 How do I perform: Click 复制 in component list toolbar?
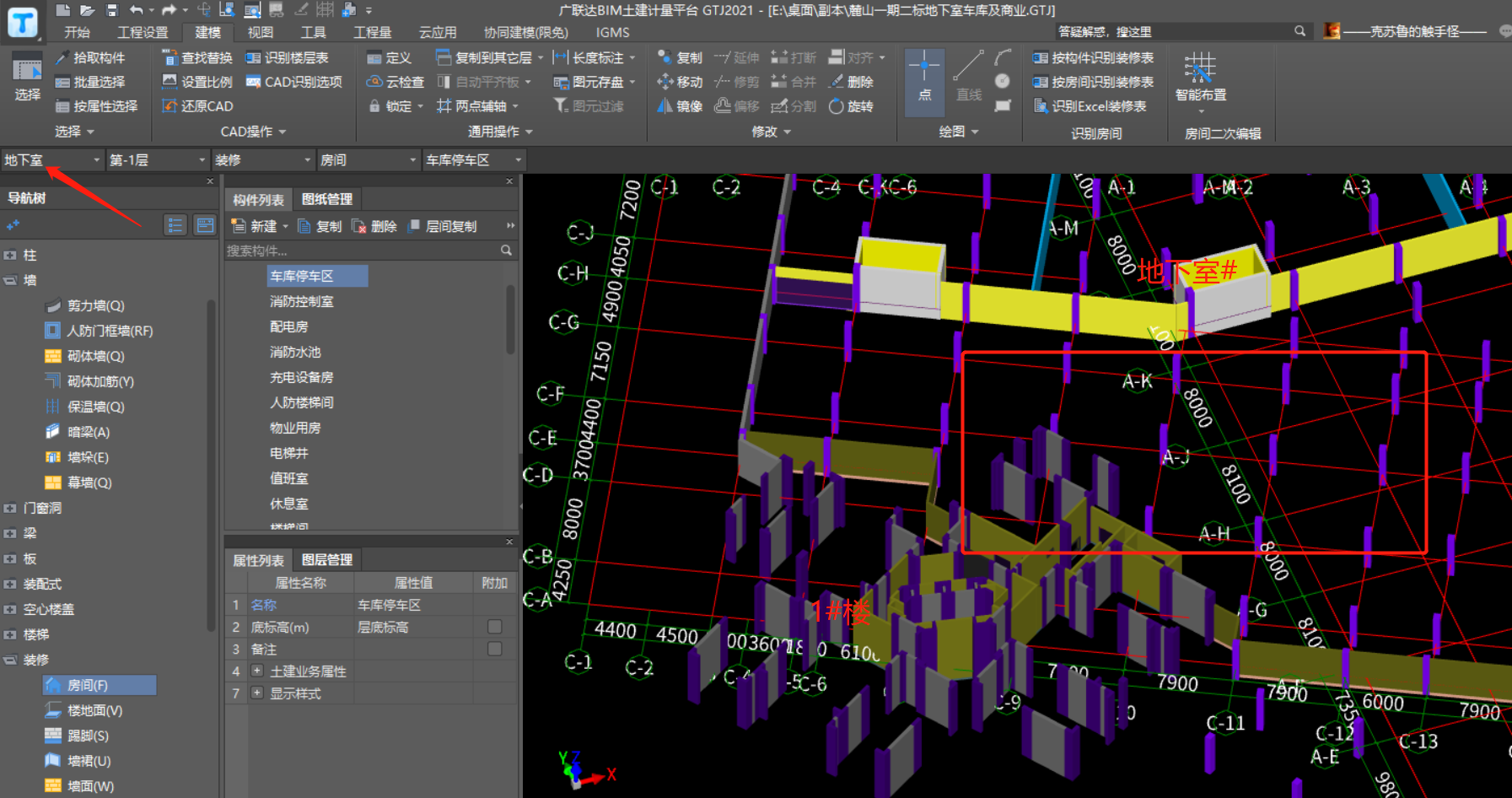tap(320, 226)
